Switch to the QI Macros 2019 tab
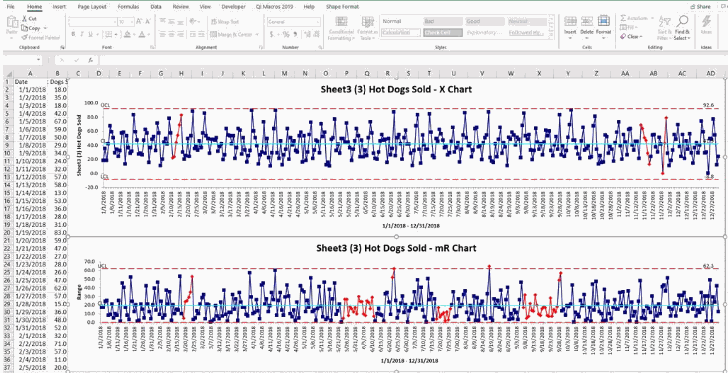 [x=275, y=7]
